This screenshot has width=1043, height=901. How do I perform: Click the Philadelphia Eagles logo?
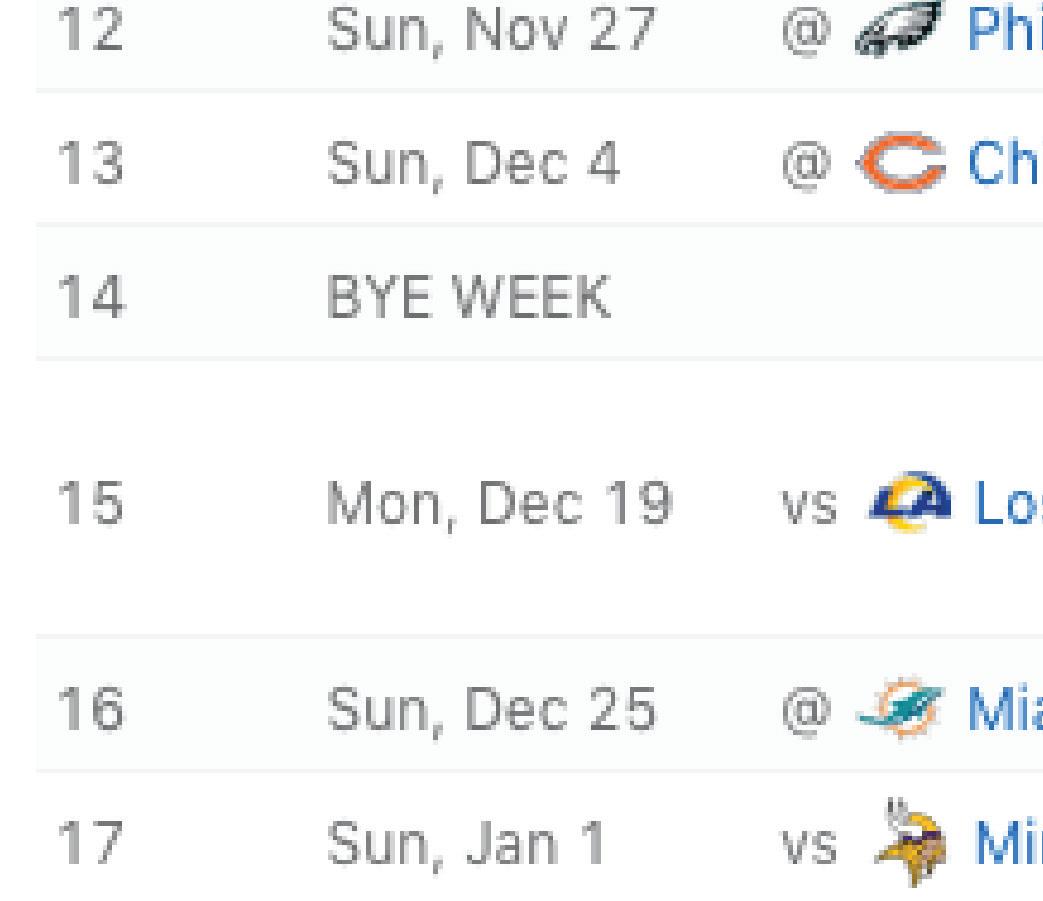pyautogui.click(x=899, y=29)
